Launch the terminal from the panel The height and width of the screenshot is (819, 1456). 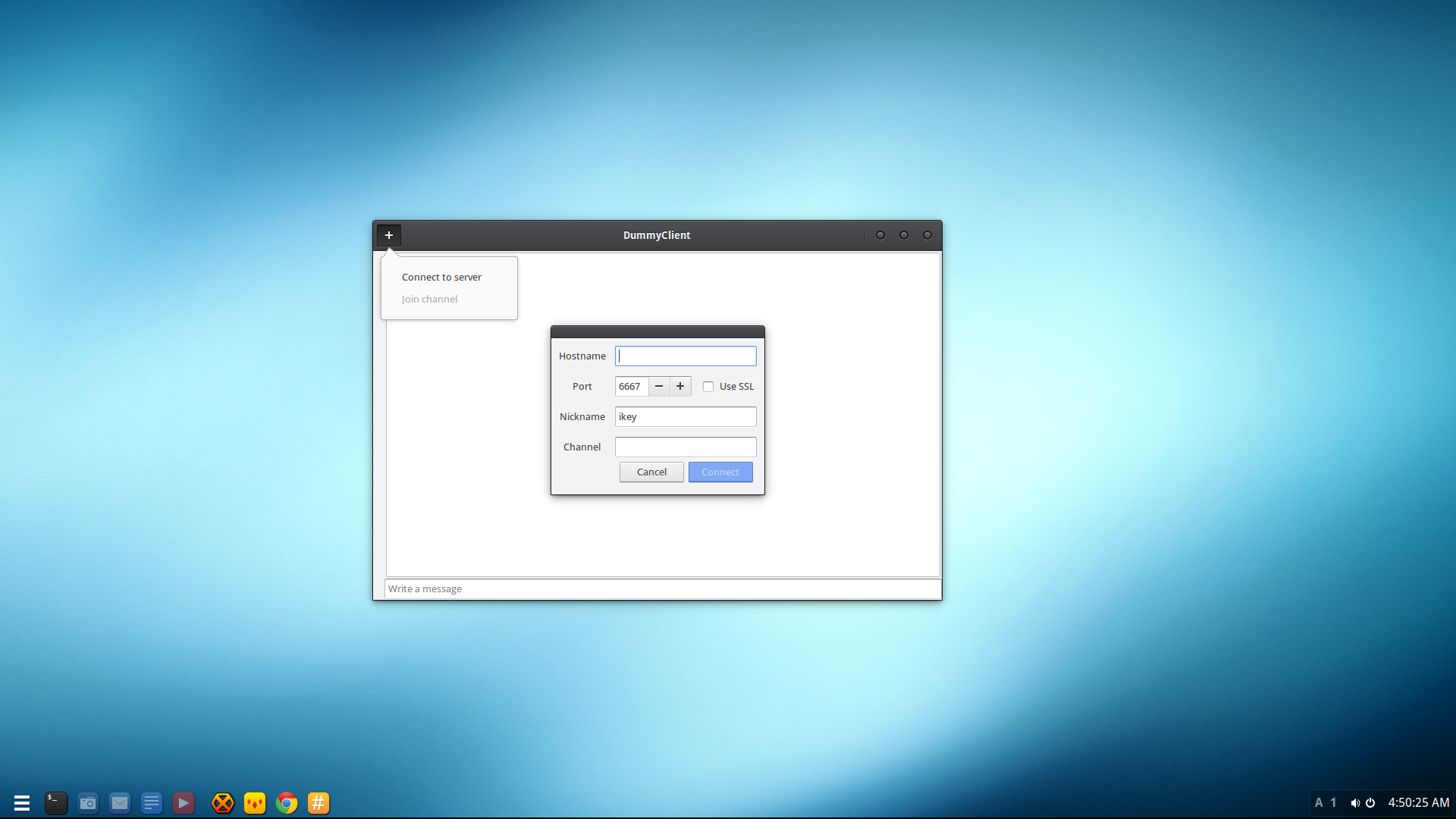56,802
